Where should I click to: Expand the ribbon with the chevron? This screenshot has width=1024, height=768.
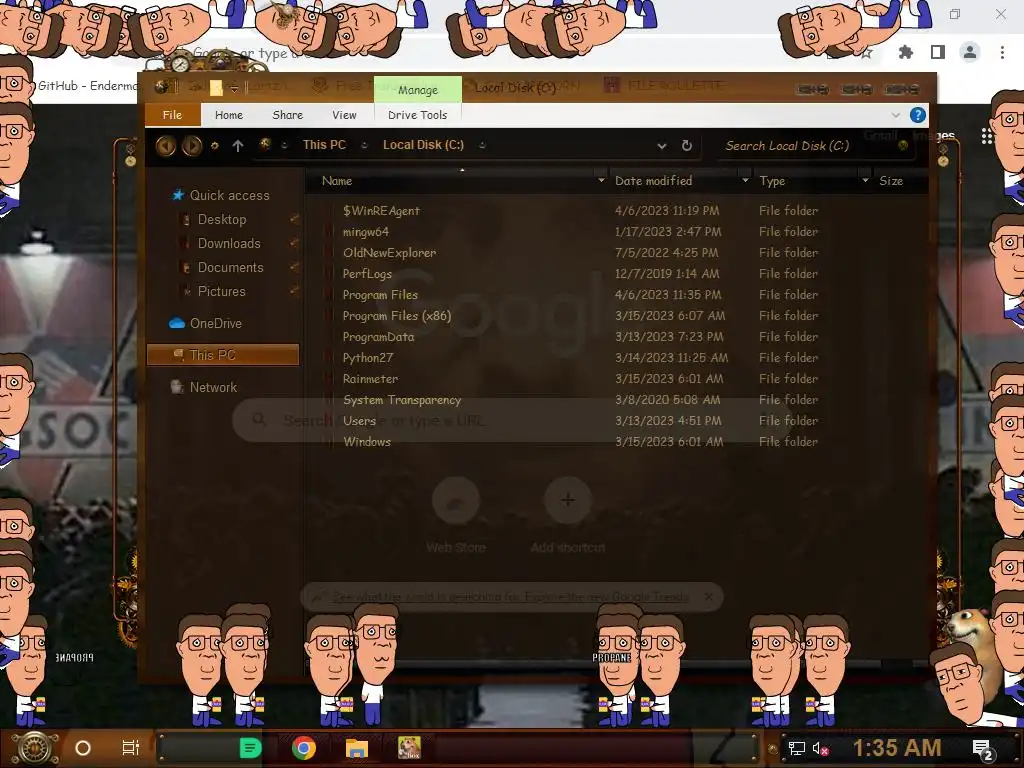(x=895, y=115)
